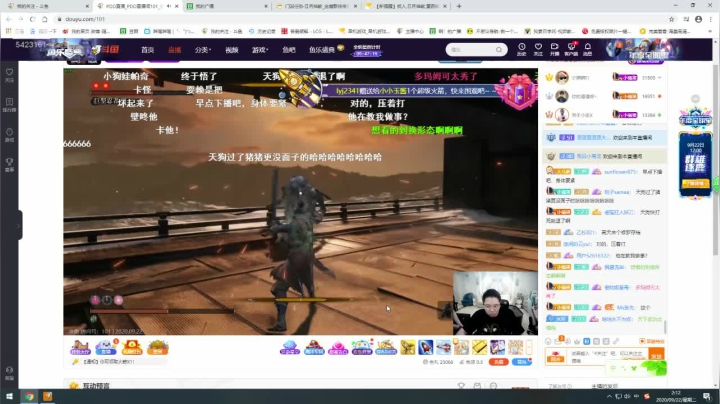The image size is (720, 404).
Task: Click the yellow button on 群雄逐鹿 banner
Action: 695,184
